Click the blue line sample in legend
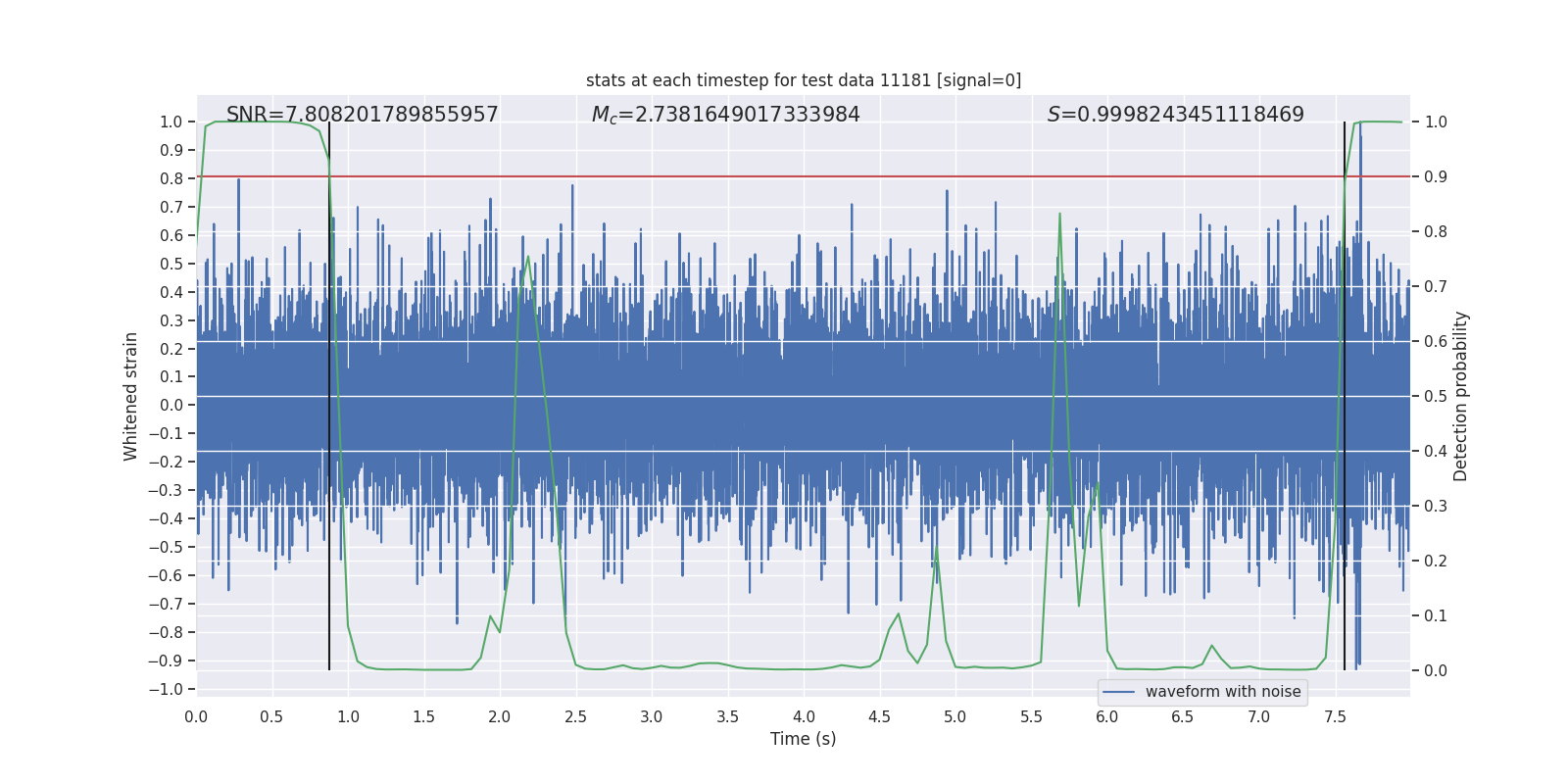Image resolution: width=1568 pixels, height=784 pixels. click(x=1118, y=692)
